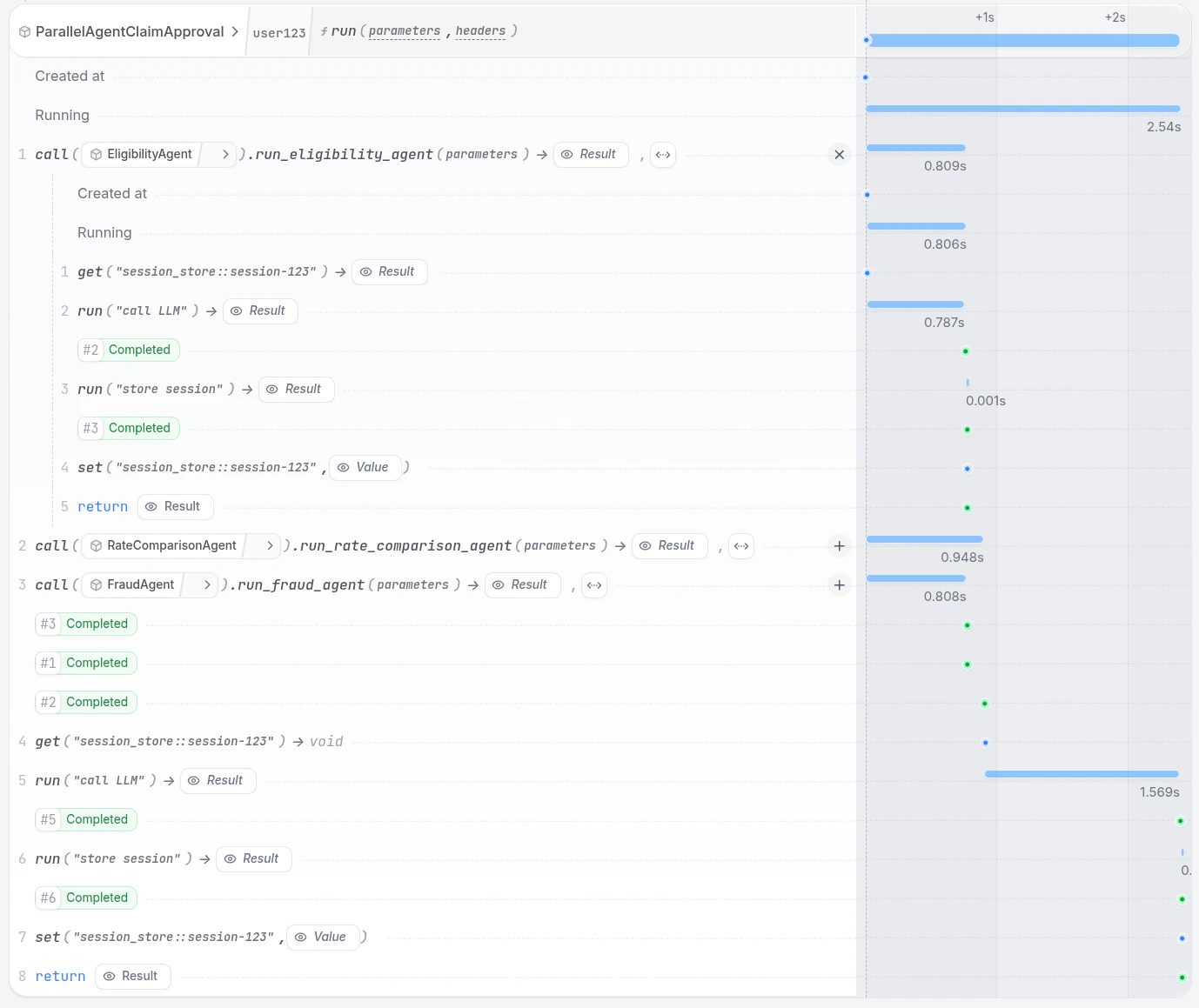Click the #5 Completed badge
Screen dimensions: 1199x1008
point(86,819)
